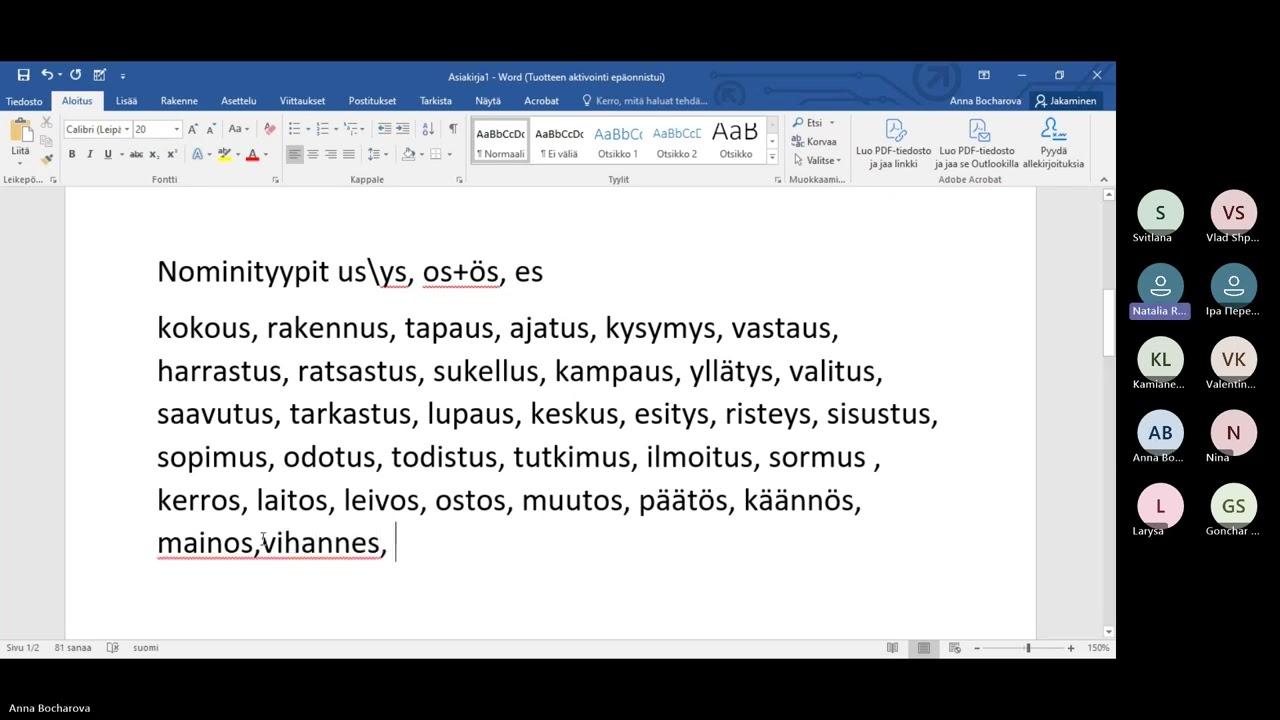Increase font size with the larger A icon

coord(193,129)
